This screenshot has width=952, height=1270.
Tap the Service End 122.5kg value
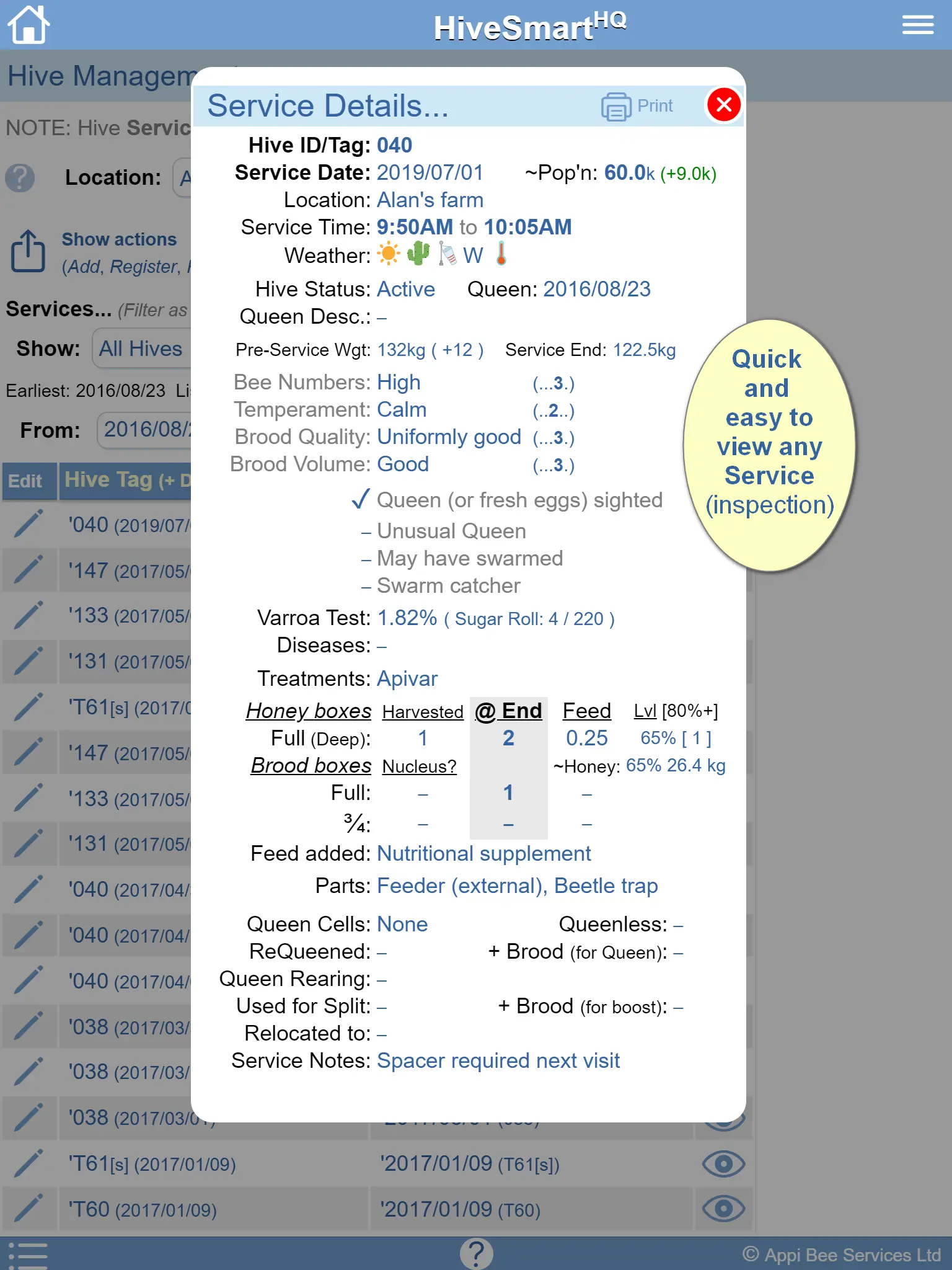coord(644,350)
